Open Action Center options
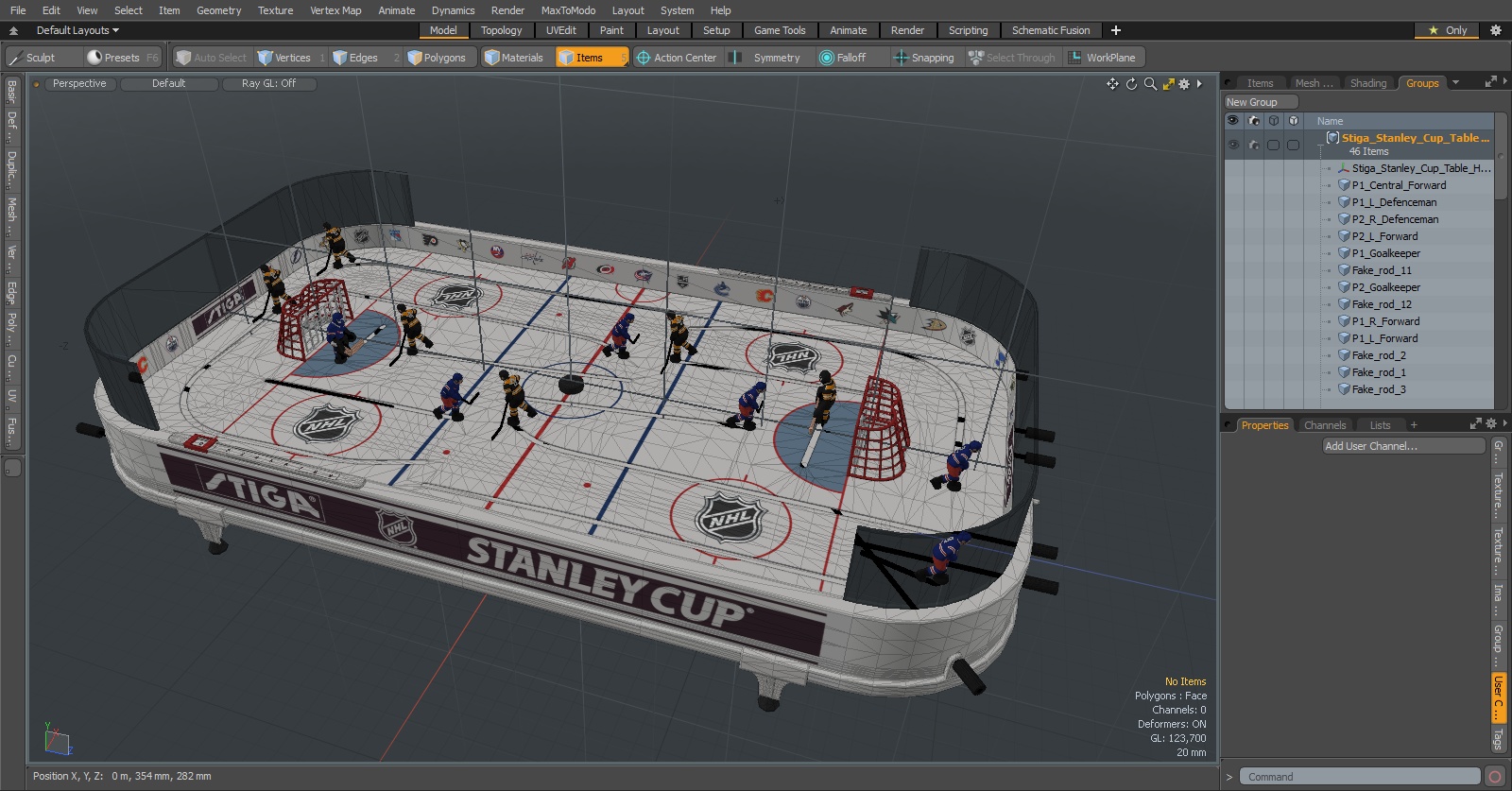The width and height of the screenshot is (1512, 791). click(x=677, y=58)
